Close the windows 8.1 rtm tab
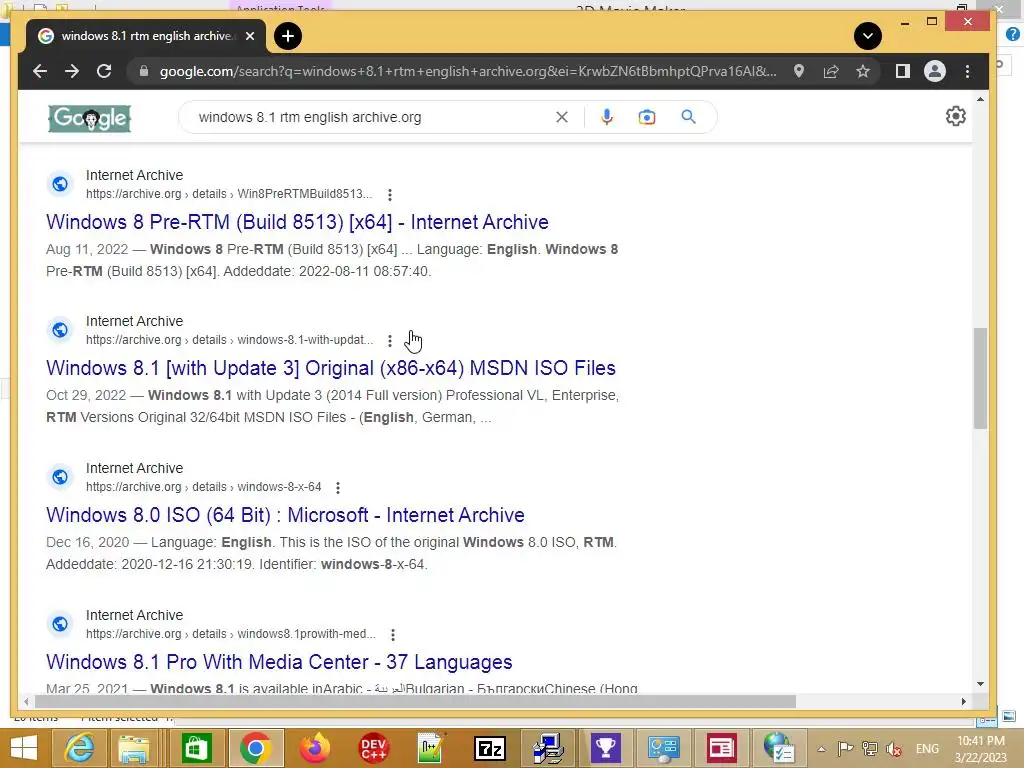 tap(249, 36)
